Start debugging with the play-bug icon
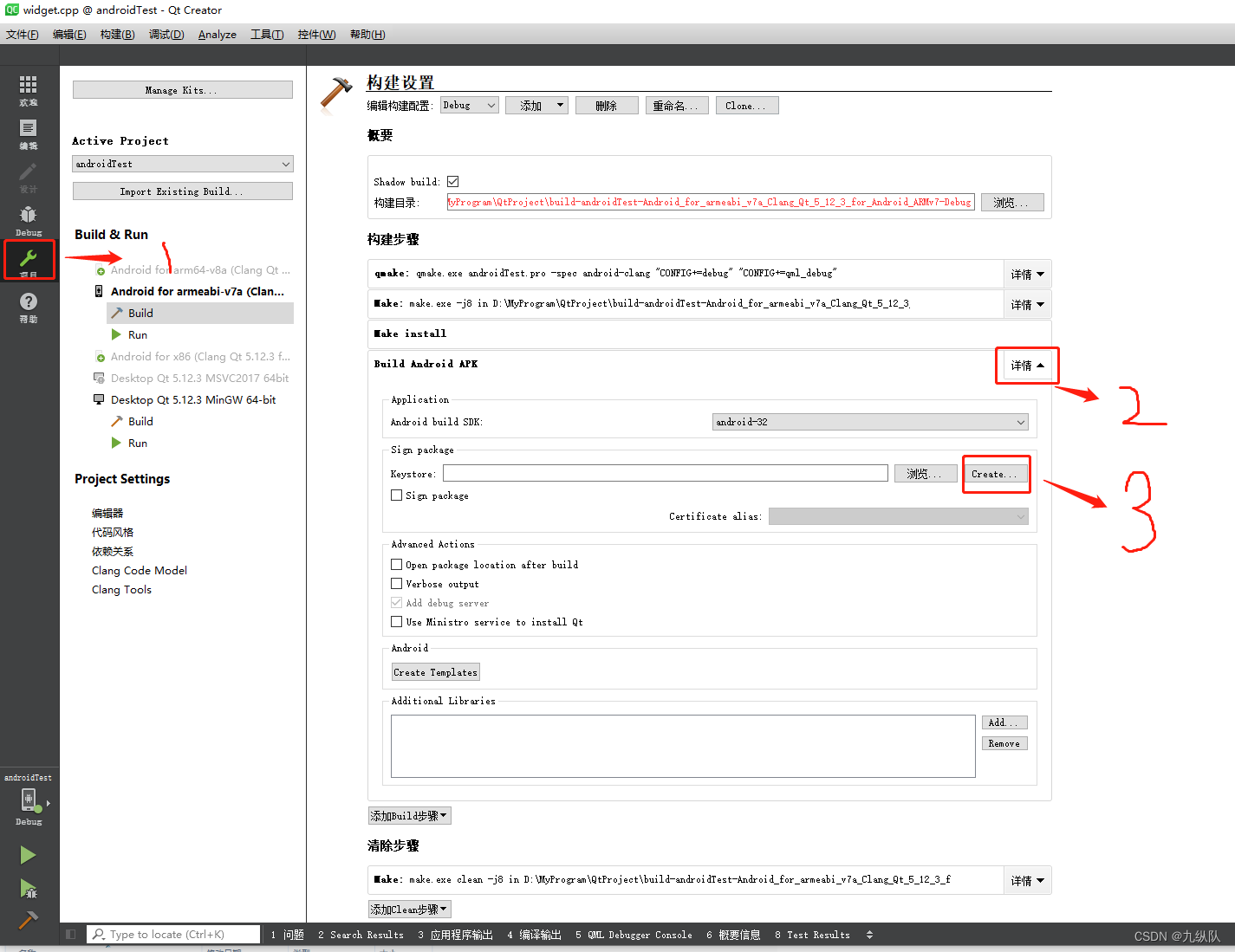This screenshot has width=1235, height=952. [x=28, y=888]
